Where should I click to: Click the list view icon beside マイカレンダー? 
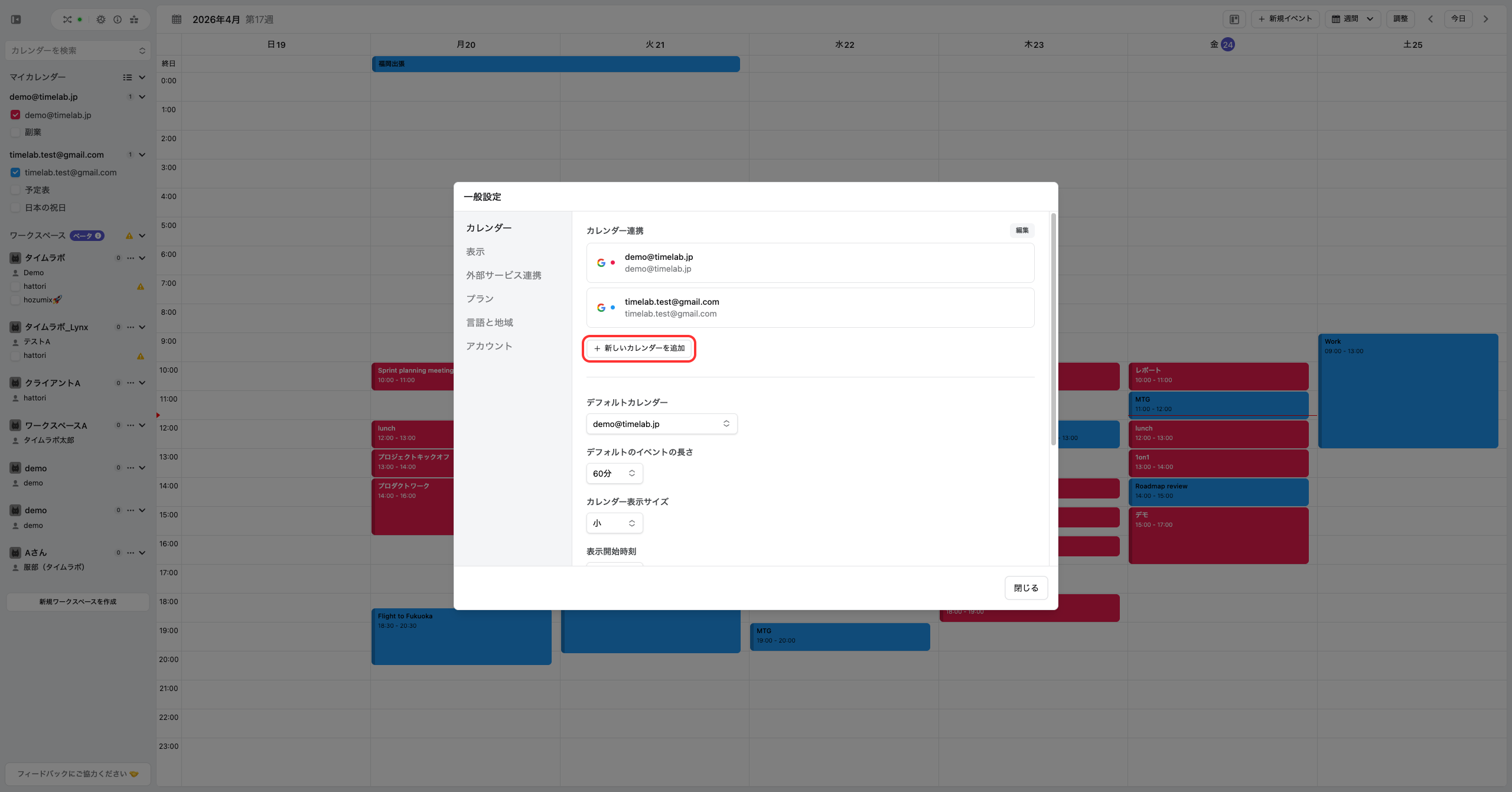(x=127, y=77)
